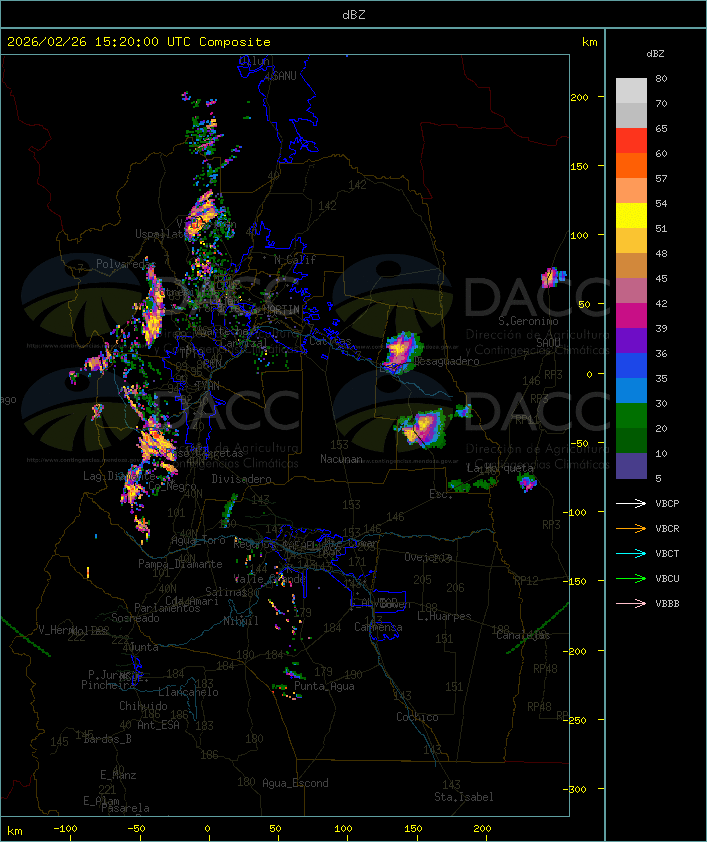Click the pink VBBB arrow icon
707x842 pixels.
(x=631, y=603)
